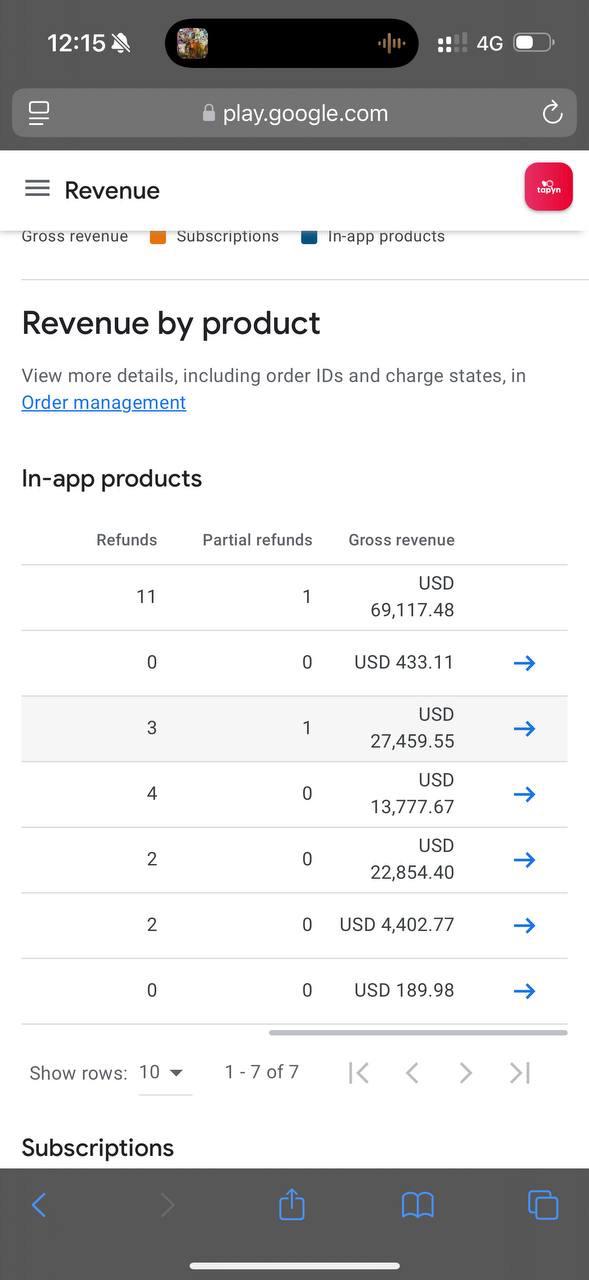This screenshot has width=589, height=1280.
Task: Go back in Safari
Action: pyautogui.click(x=39, y=1205)
